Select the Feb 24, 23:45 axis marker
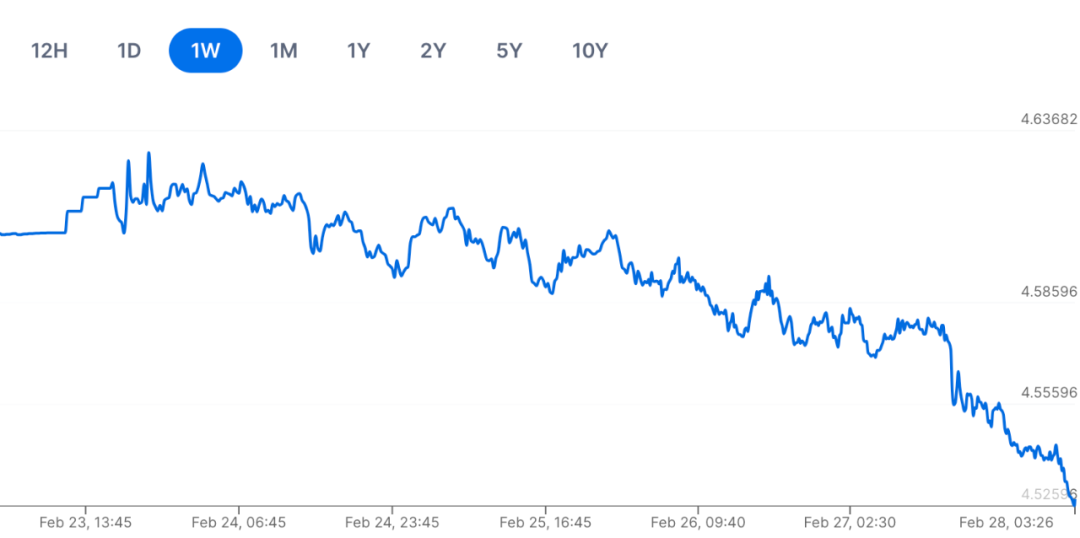The image size is (1080, 538). [x=392, y=522]
